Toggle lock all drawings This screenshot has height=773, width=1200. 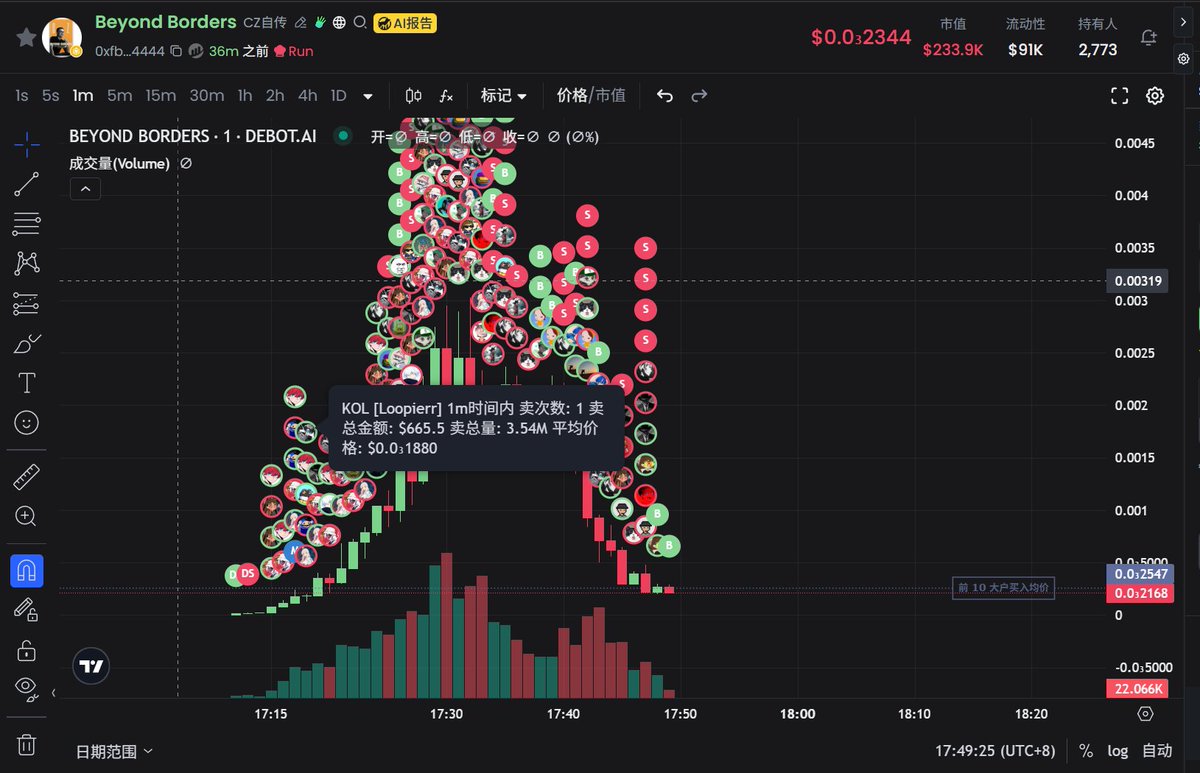coord(27,650)
